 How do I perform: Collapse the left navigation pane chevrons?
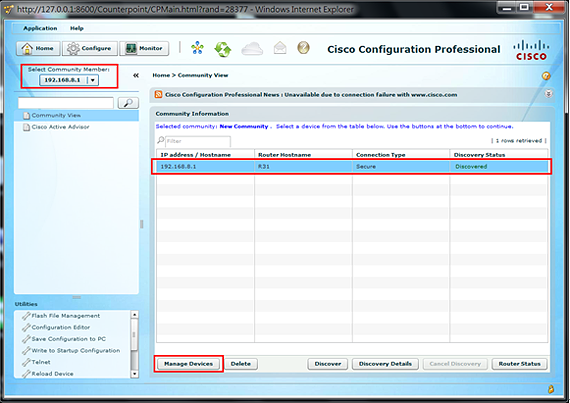click(x=136, y=75)
